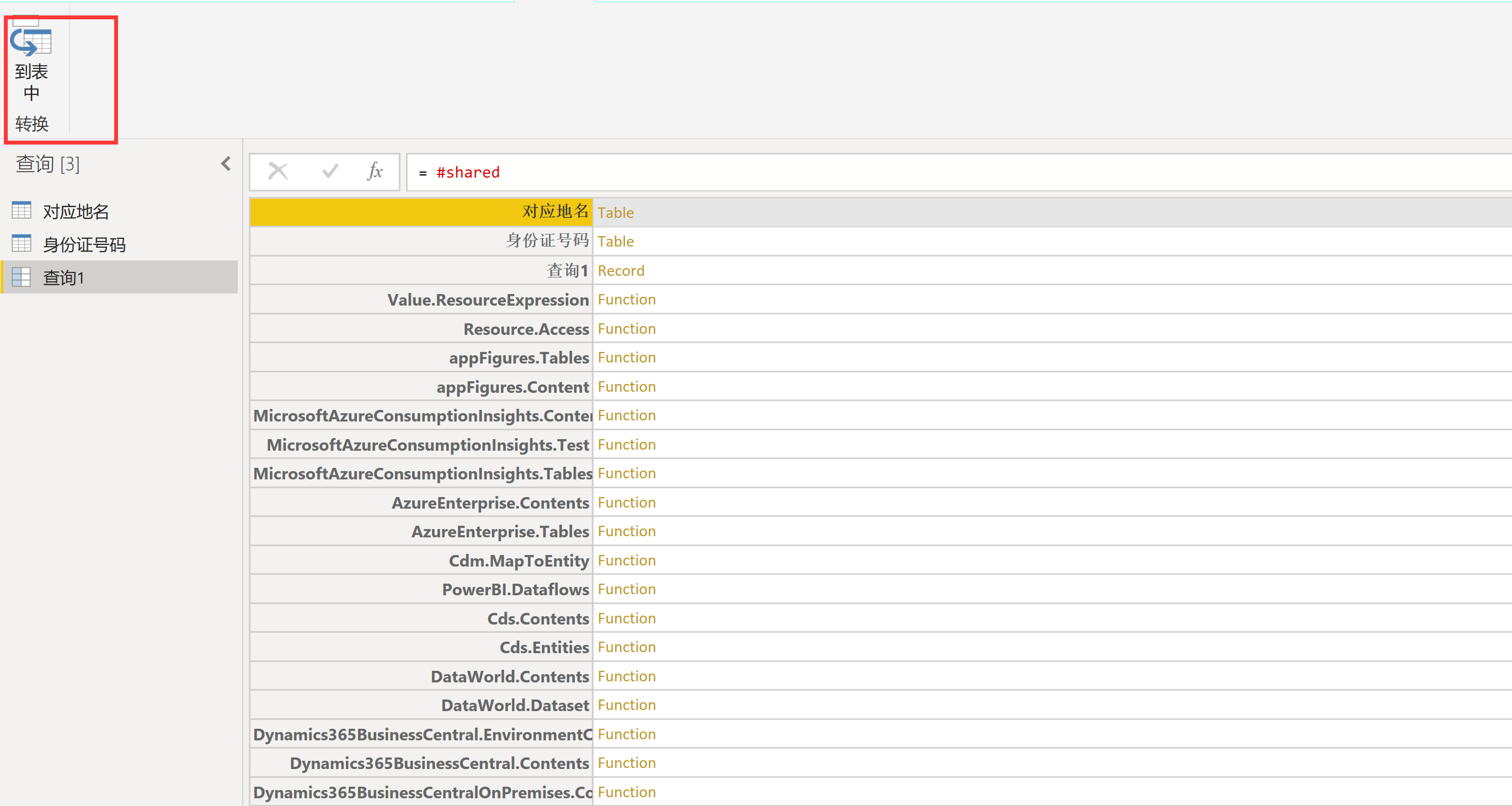
Task: Click the fx insert-step icon
Action: (375, 172)
